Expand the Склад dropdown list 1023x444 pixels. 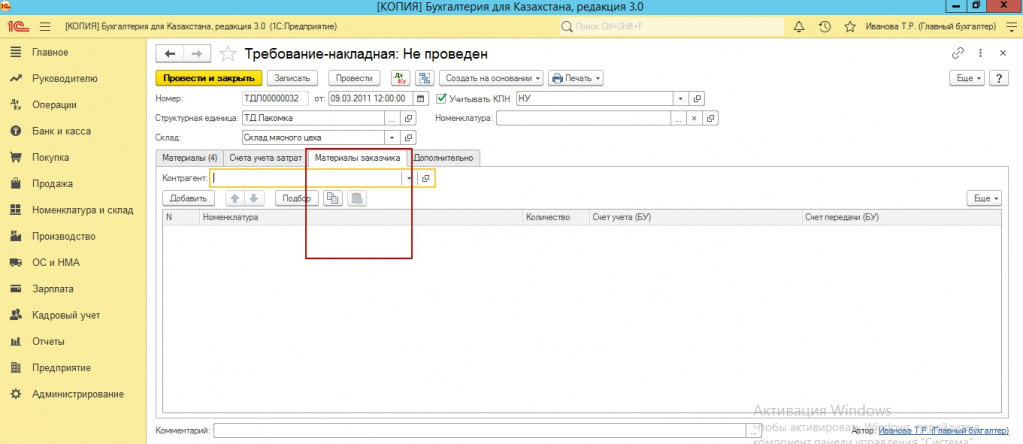tap(392, 138)
